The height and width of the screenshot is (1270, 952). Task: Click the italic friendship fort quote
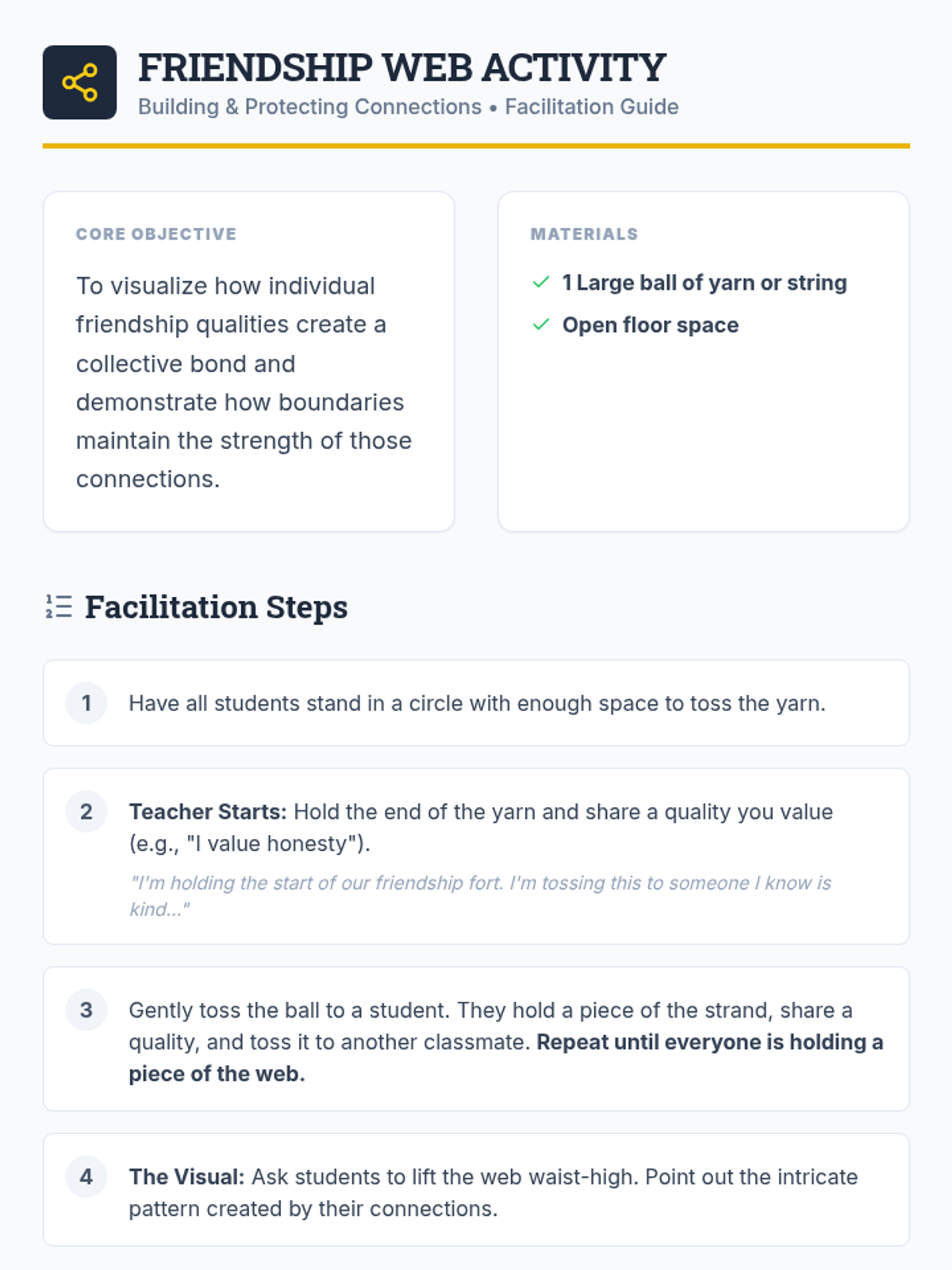[480, 896]
